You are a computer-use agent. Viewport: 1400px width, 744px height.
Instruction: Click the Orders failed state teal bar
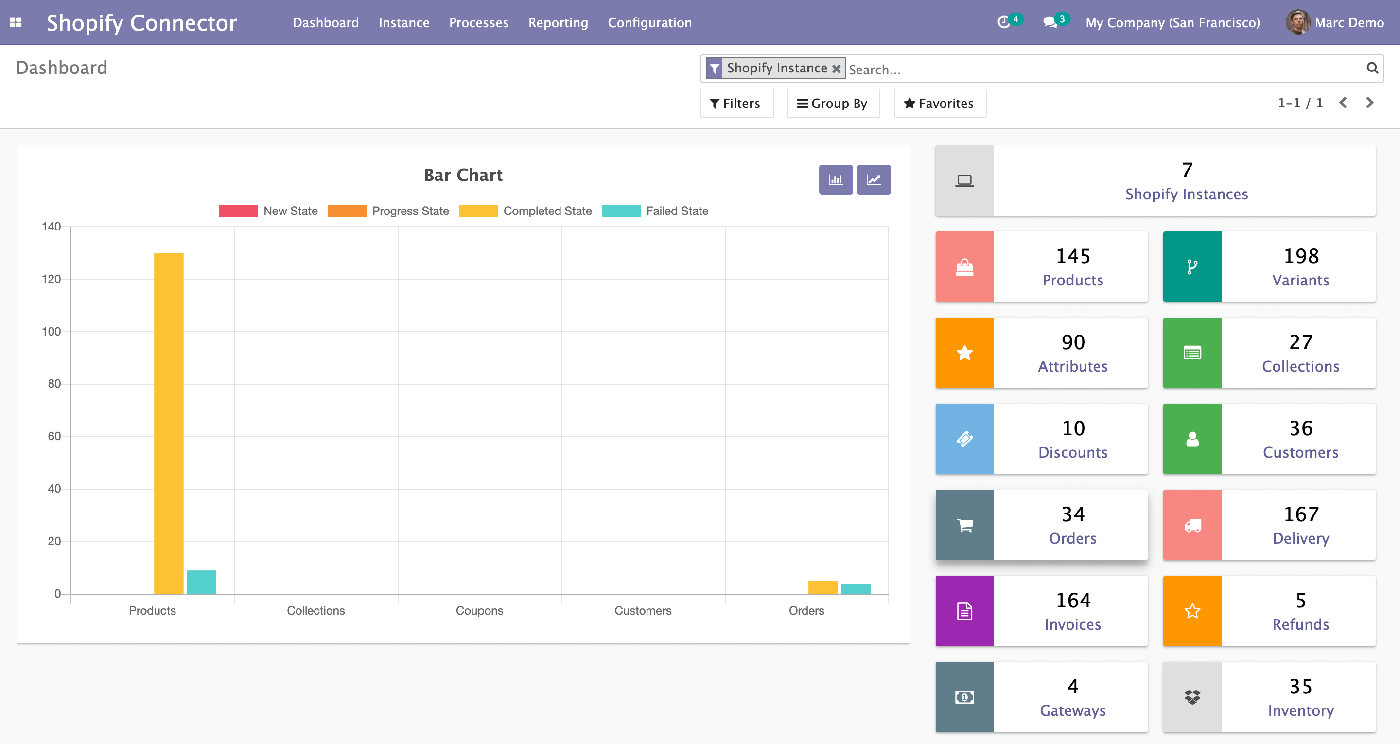tap(856, 589)
